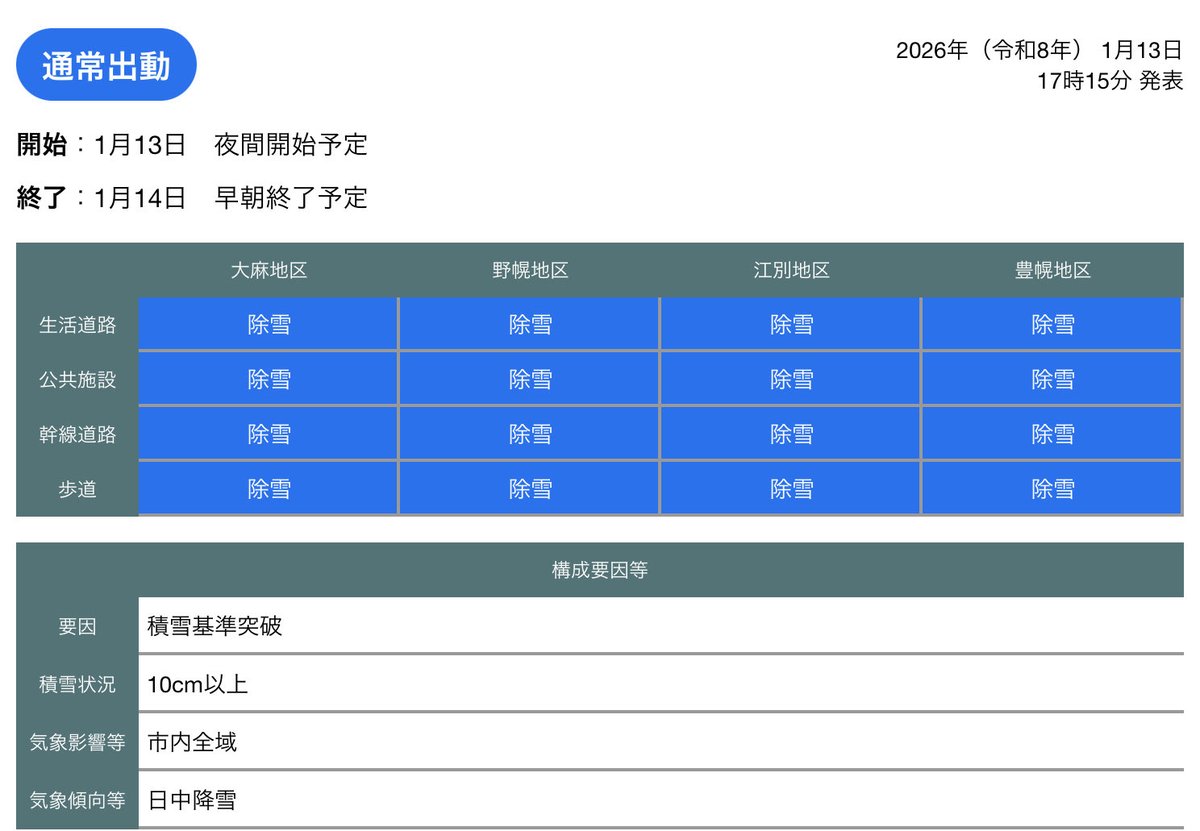This screenshot has height=831, width=1200.
Task: Click 除雪 cell for 公共施設 in 野幌地区
Action: coord(529,380)
